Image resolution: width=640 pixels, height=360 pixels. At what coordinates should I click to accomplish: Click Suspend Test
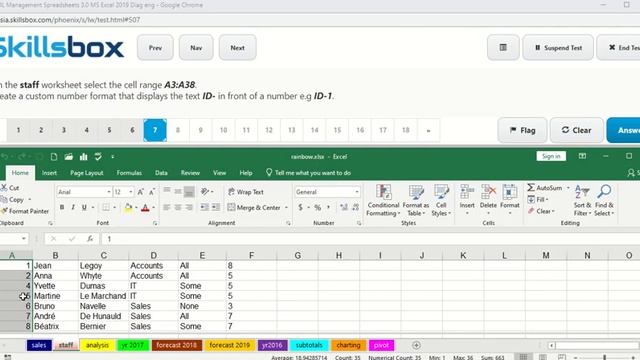[x=558, y=48]
